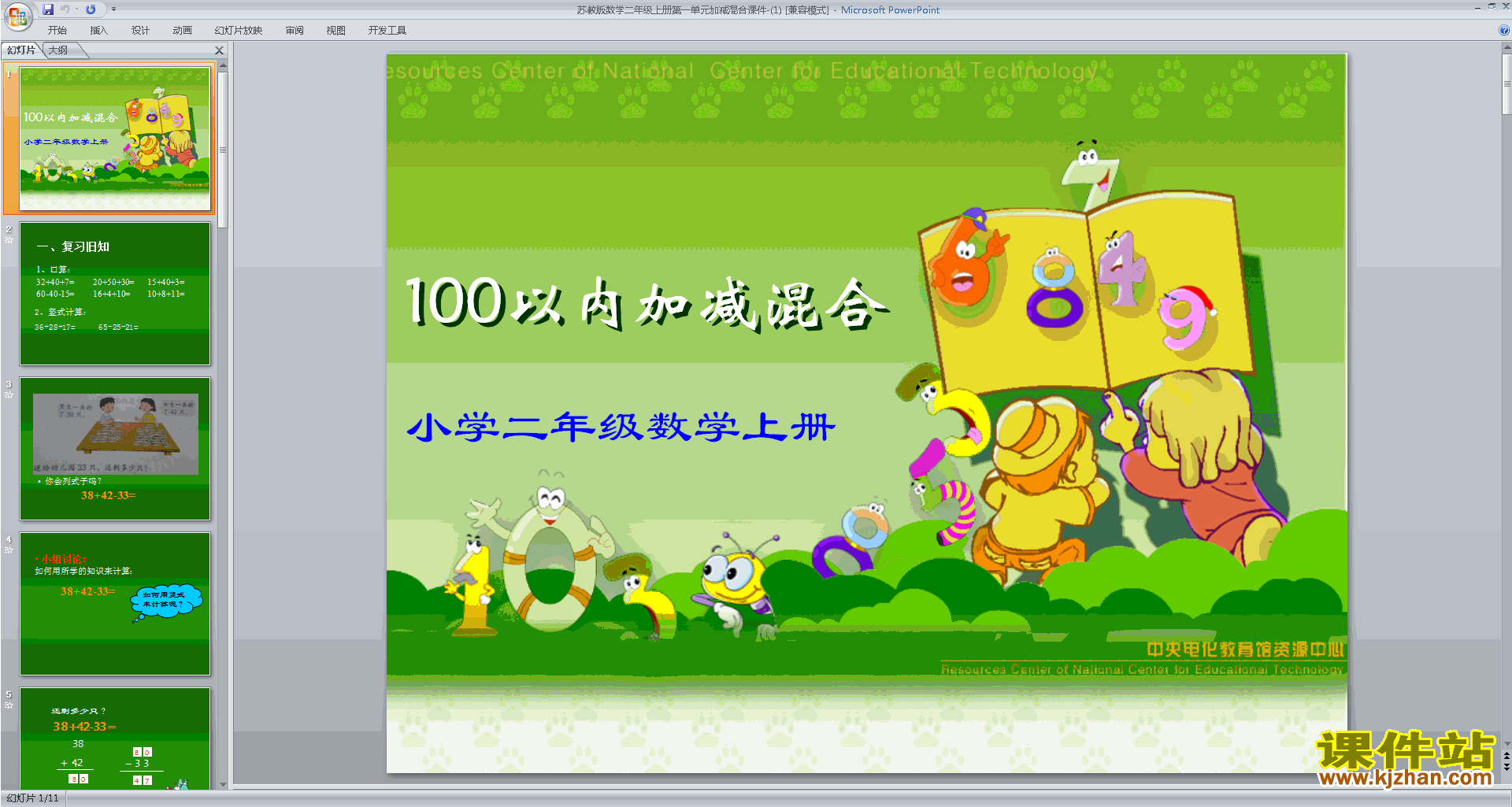This screenshot has height=807, width=1512.
Task: Click the redo (repeat) arrow icon
Action: [91, 9]
